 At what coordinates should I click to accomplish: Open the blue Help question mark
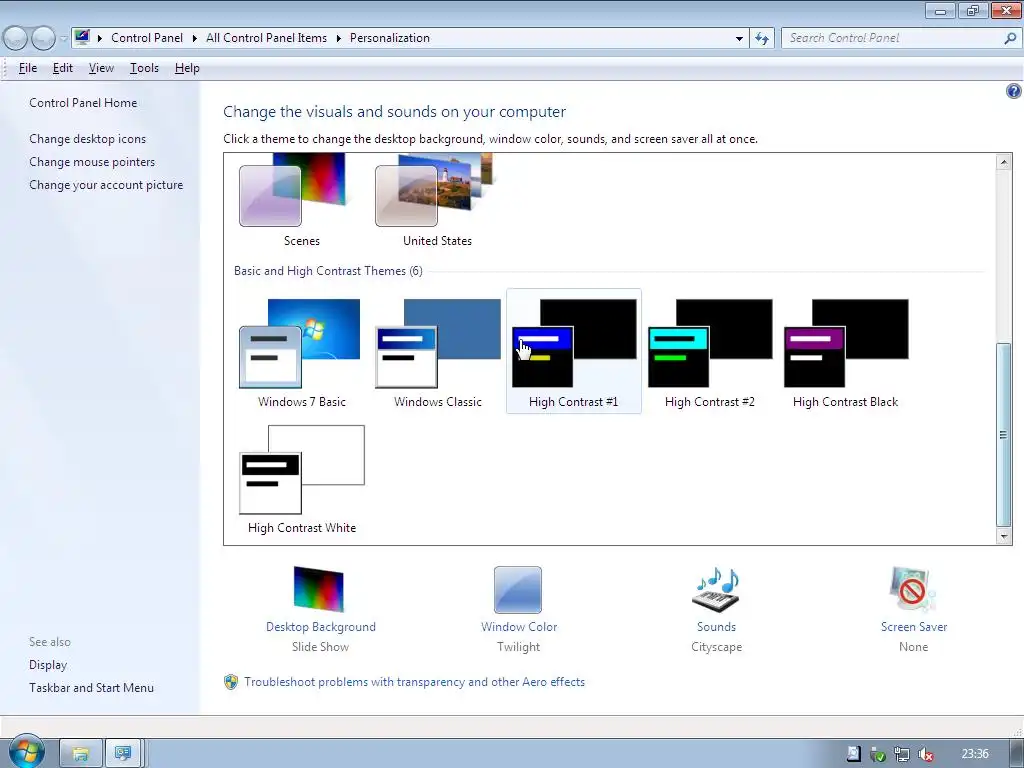click(1014, 91)
